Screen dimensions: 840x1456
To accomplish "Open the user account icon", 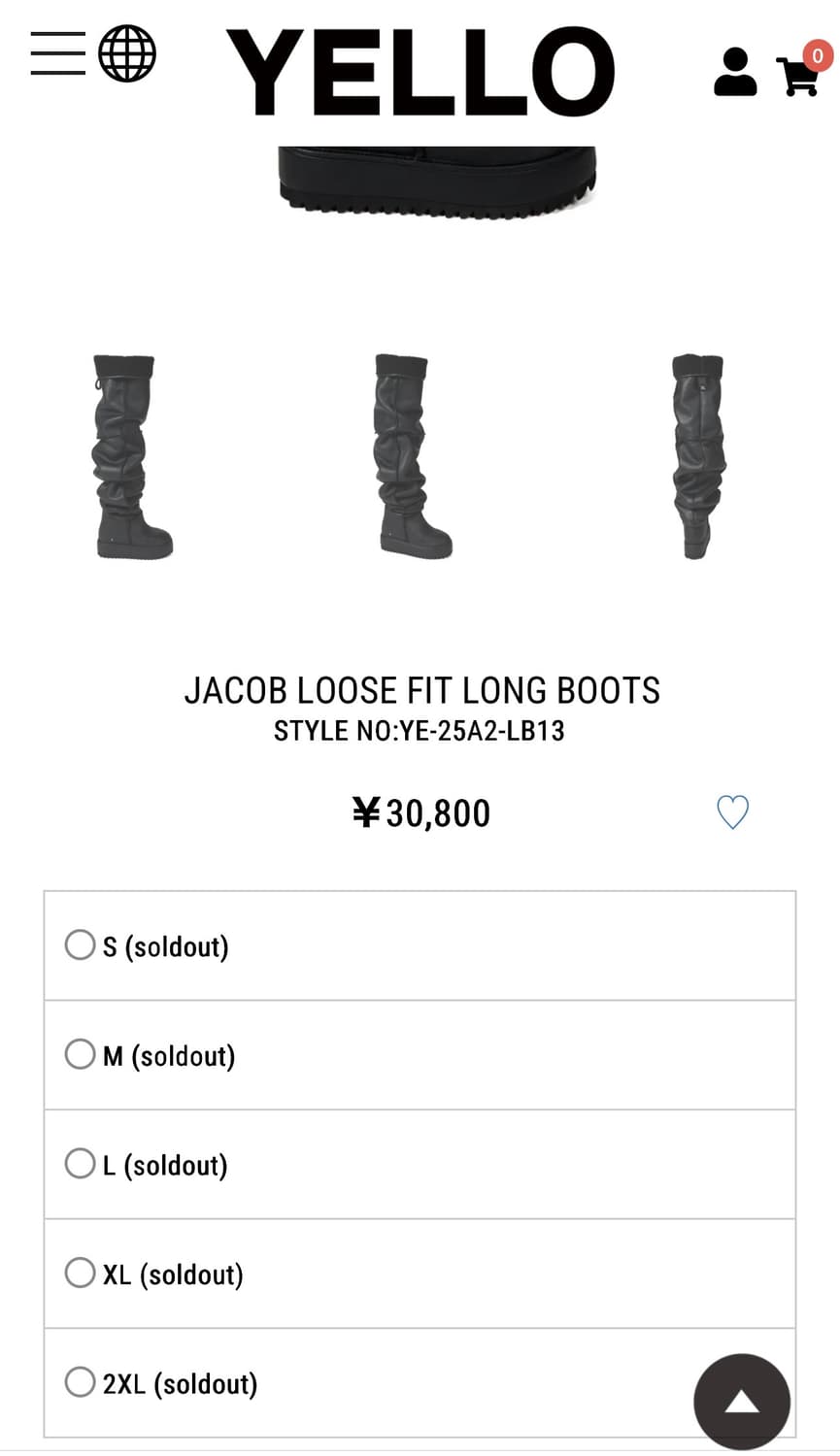I will tap(735, 72).
